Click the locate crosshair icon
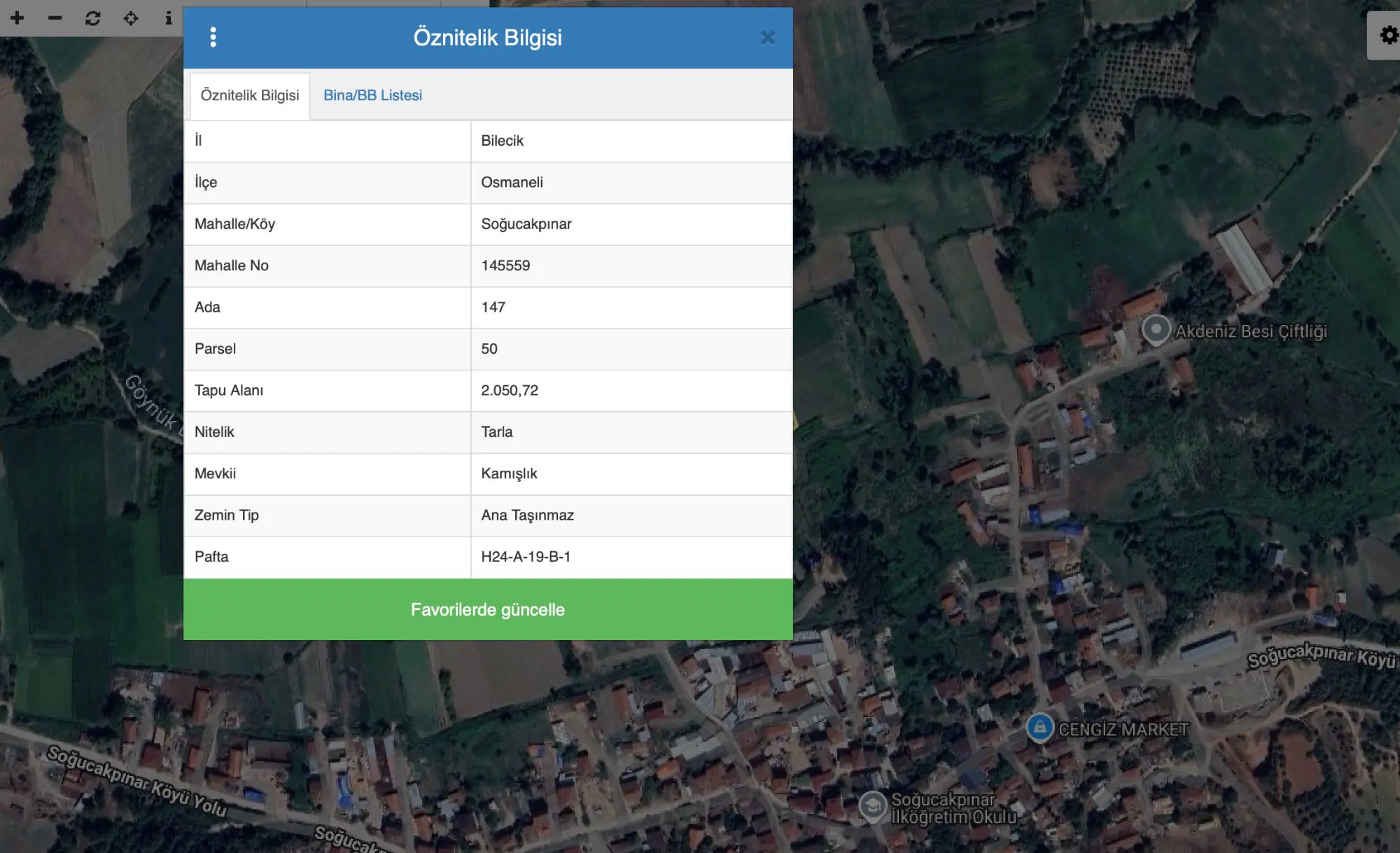 pos(131,18)
